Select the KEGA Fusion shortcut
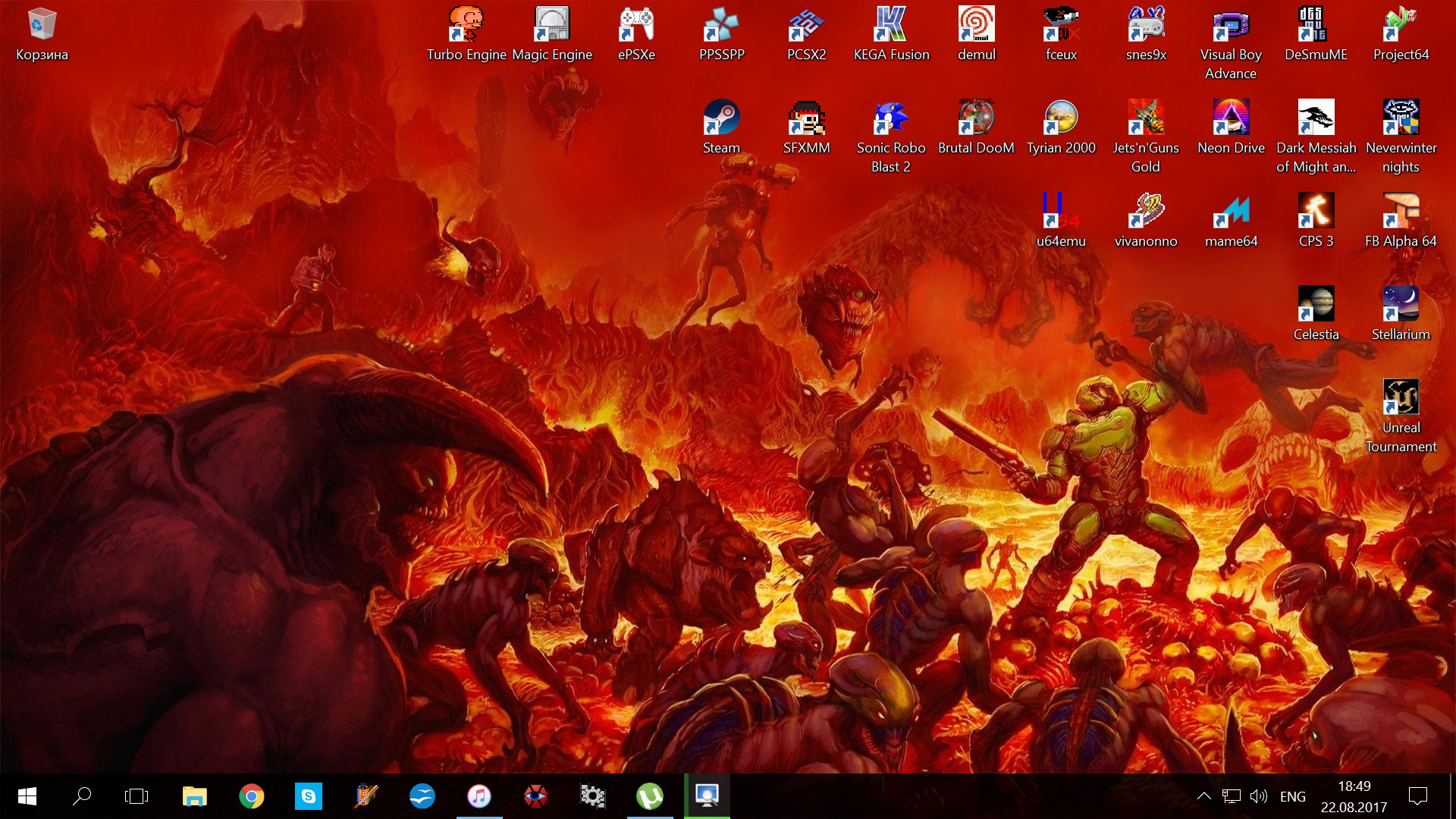 click(891, 35)
